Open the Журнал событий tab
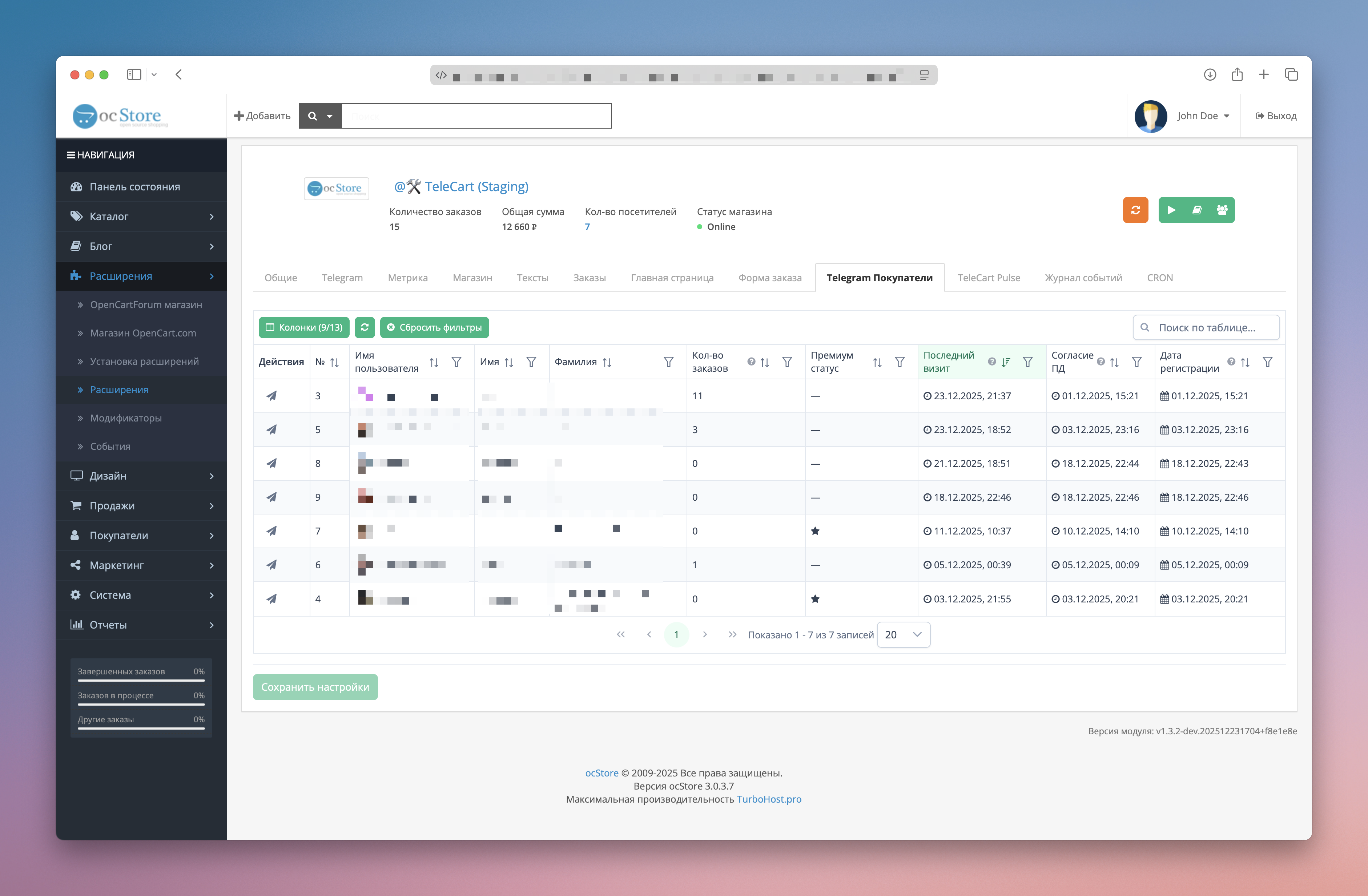The width and height of the screenshot is (1368, 896). pyautogui.click(x=1083, y=278)
